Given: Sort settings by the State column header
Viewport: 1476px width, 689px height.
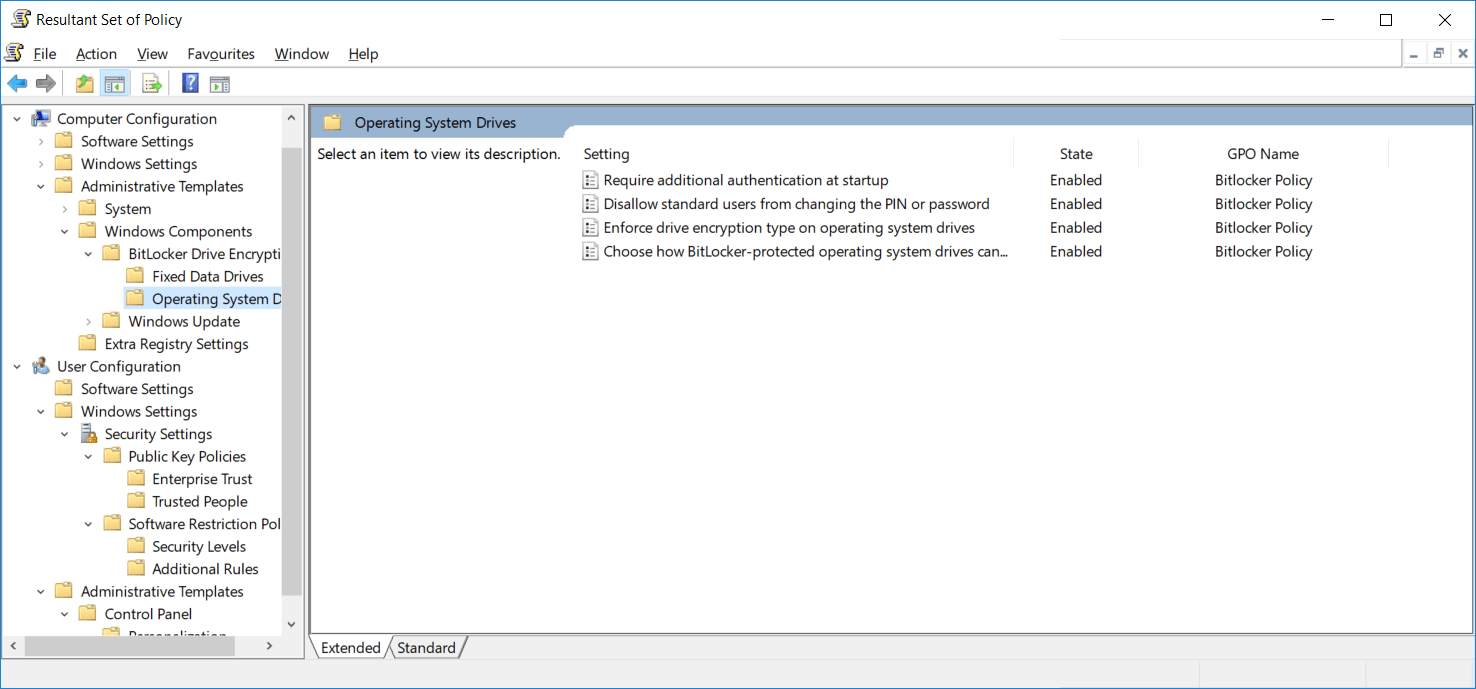Looking at the screenshot, I should tap(1075, 153).
